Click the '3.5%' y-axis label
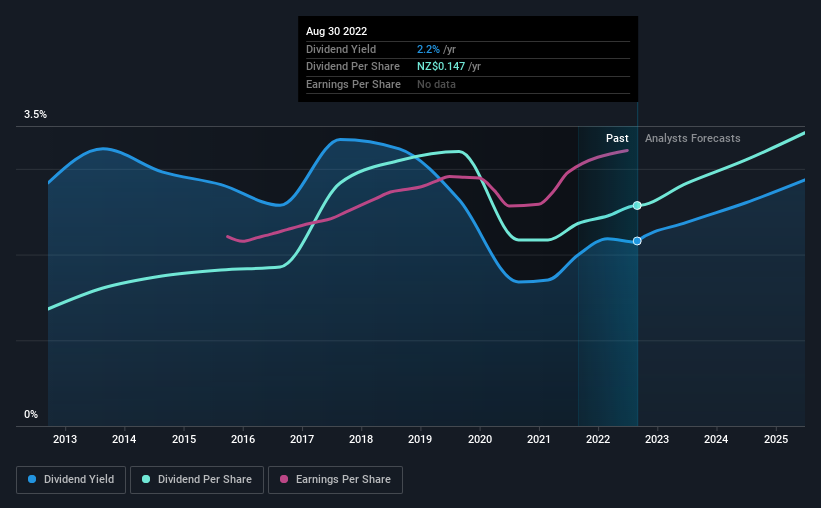 (35, 115)
